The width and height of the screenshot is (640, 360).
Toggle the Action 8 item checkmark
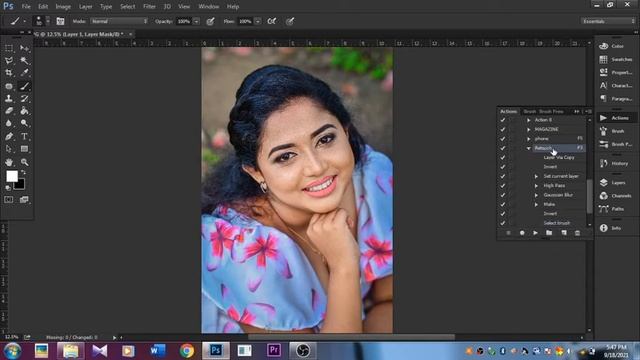click(503, 120)
